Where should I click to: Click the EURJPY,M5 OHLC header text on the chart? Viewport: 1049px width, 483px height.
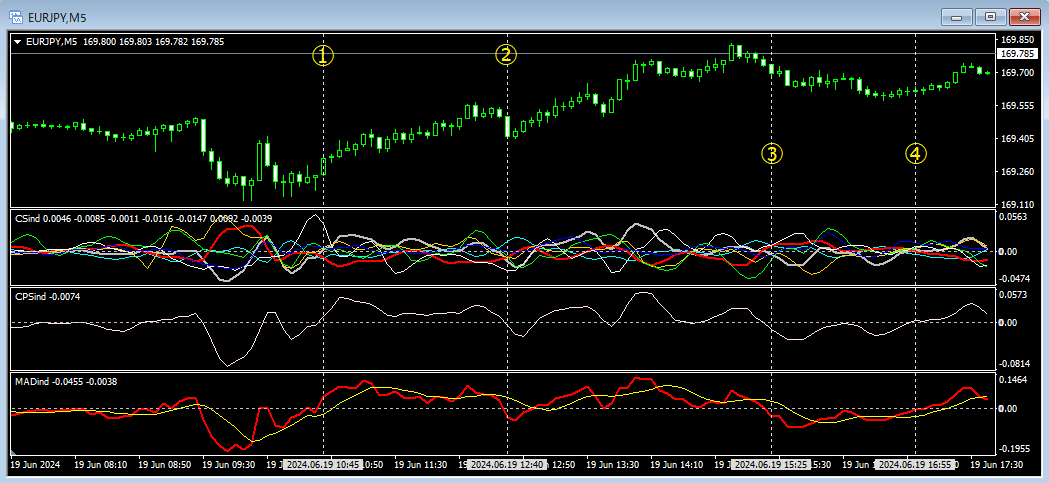[x=124, y=41]
